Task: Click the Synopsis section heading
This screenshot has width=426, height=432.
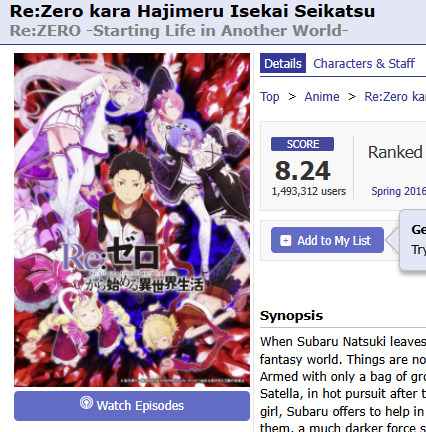Action: pos(291,316)
